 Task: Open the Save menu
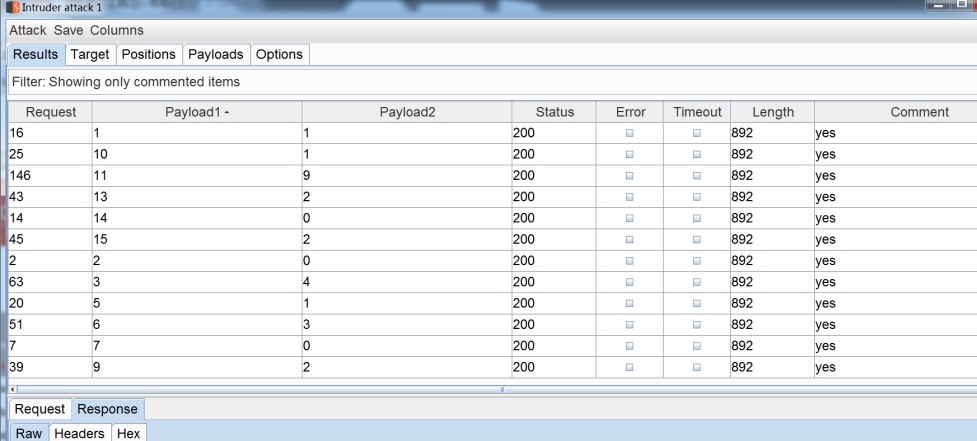(68, 30)
